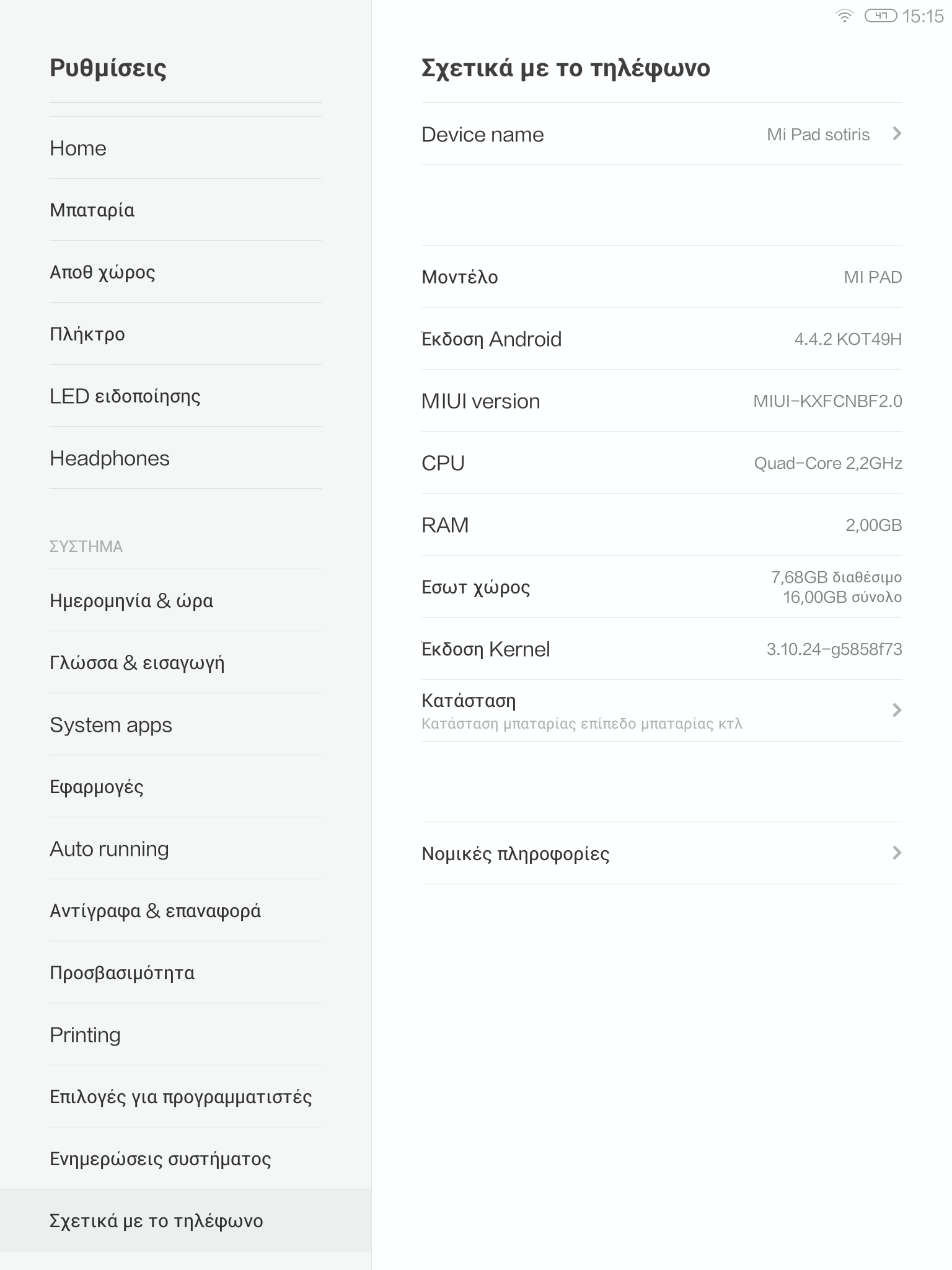Select Μπαταρία in settings list
The image size is (952, 1270).
pyautogui.click(x=185, y=210)
